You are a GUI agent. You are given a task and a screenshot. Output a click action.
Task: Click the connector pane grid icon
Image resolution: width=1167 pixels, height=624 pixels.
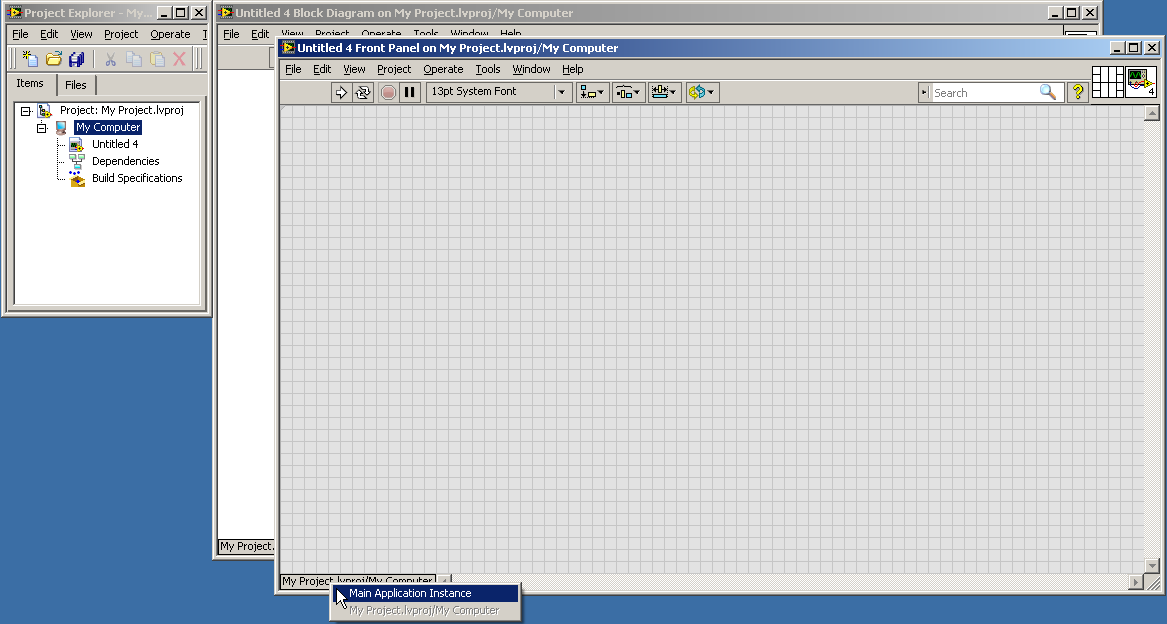pyautogui.click(x=1108, y=82)
